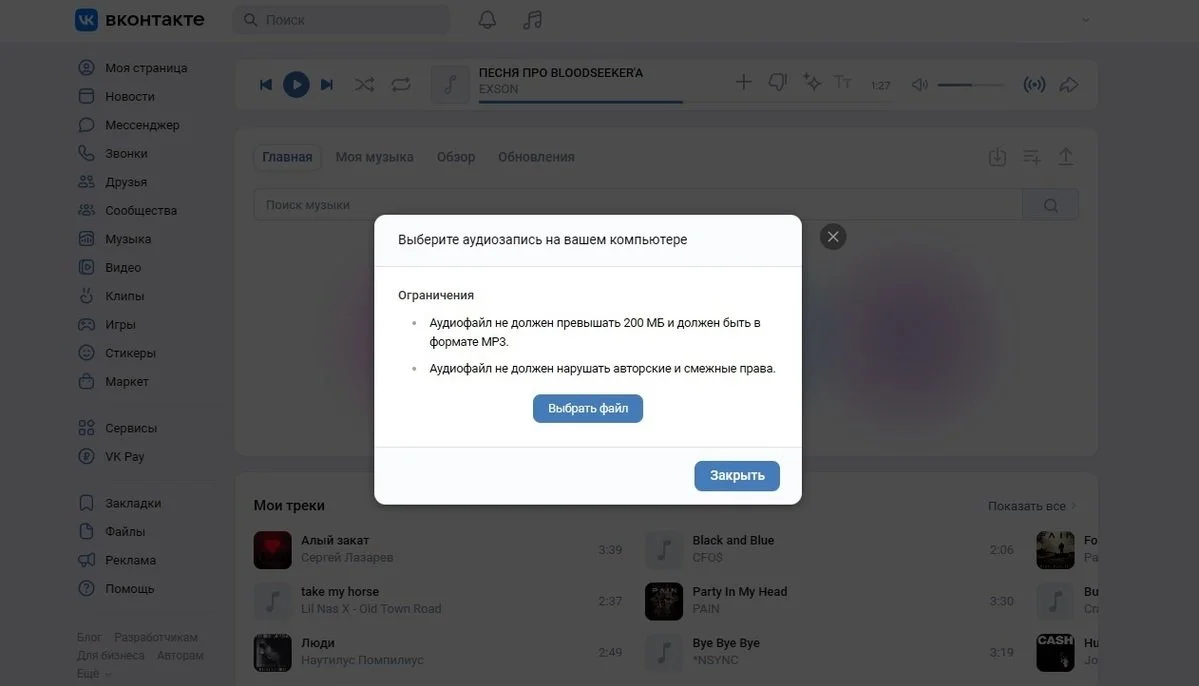Click Выбрать файл button
This screenshot has width=1199, height=686.
(587, 408)
